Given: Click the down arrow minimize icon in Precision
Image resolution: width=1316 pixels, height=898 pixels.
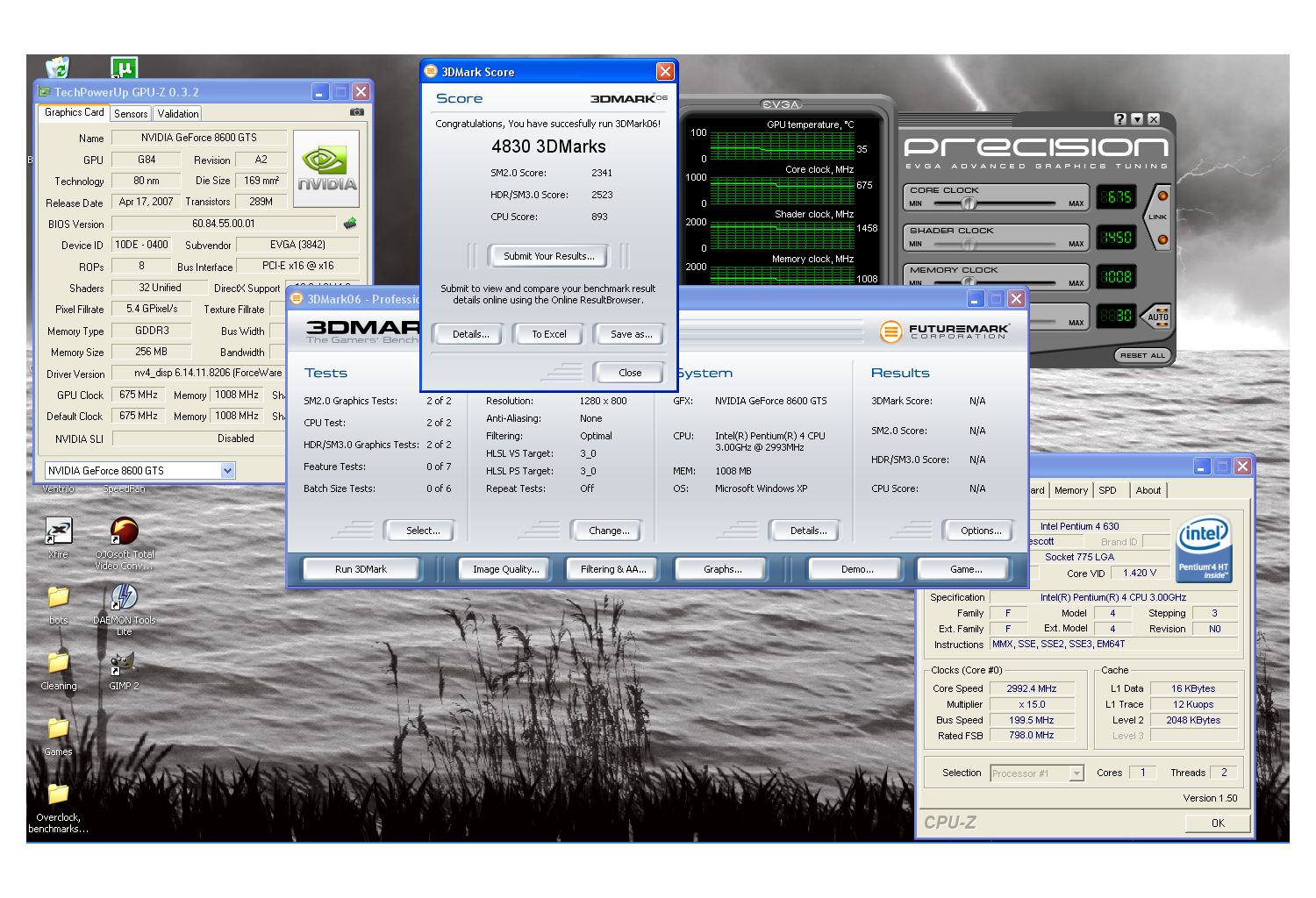Looking at the screenshot, I should coord(1137,119).
